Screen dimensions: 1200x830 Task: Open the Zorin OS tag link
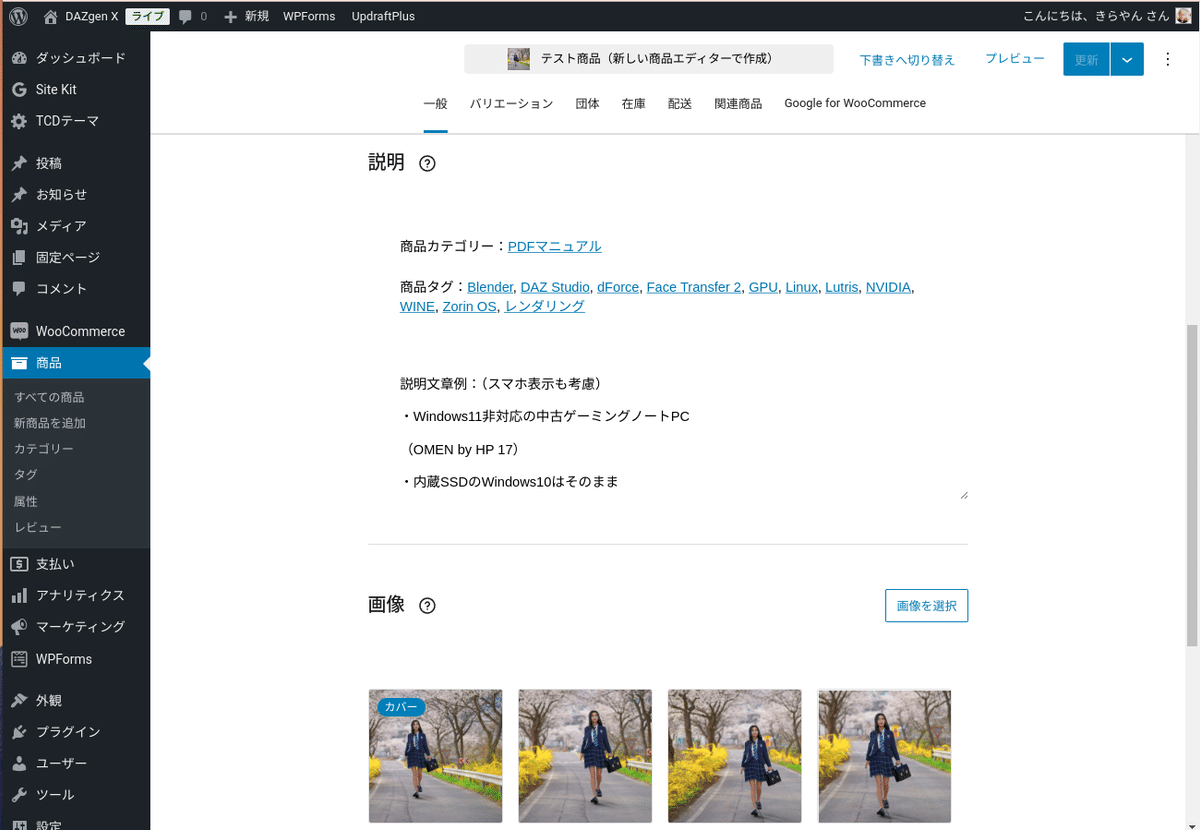click(x=469, y=307)
